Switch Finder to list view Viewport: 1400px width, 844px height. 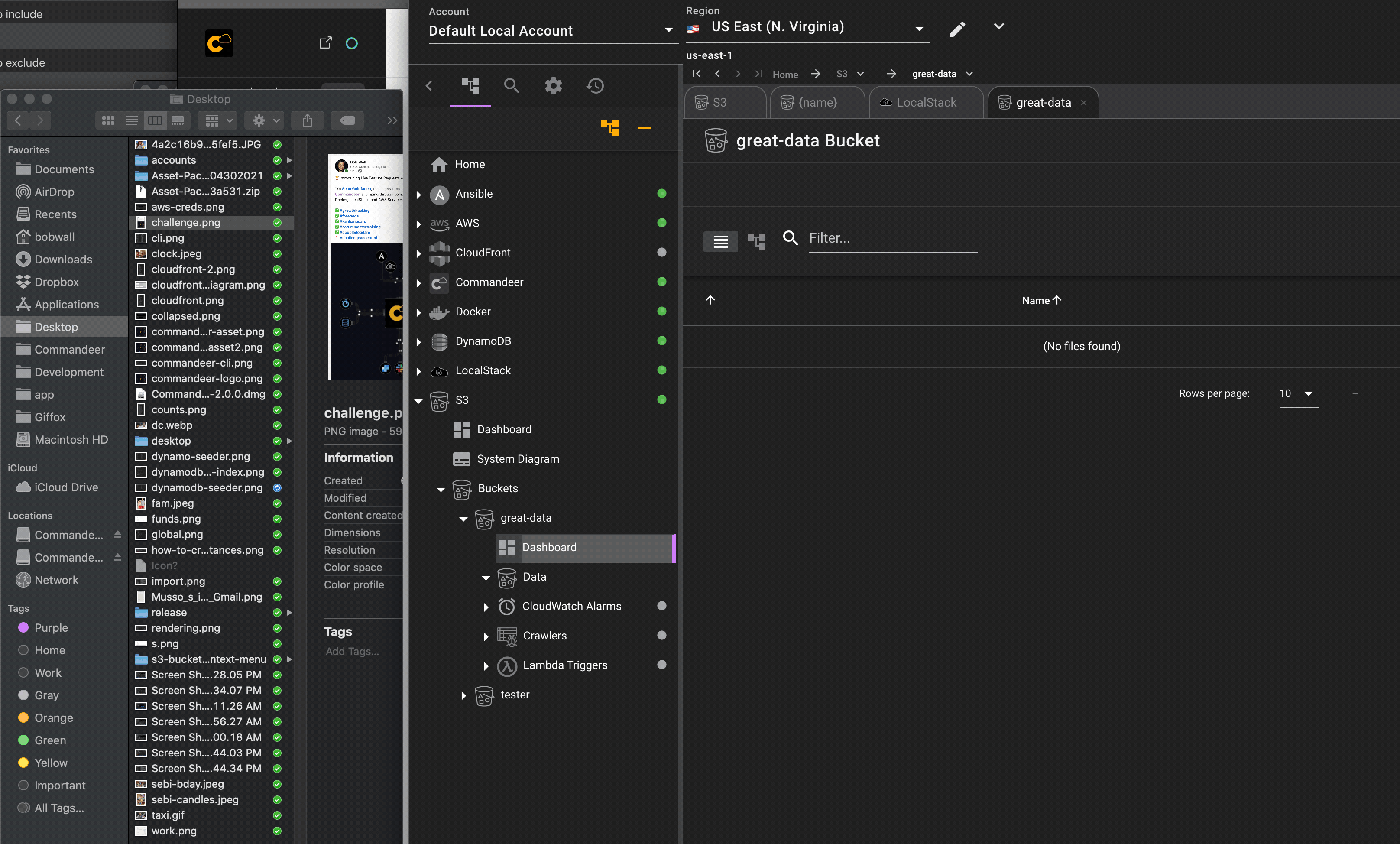click(x=131, y=120)
